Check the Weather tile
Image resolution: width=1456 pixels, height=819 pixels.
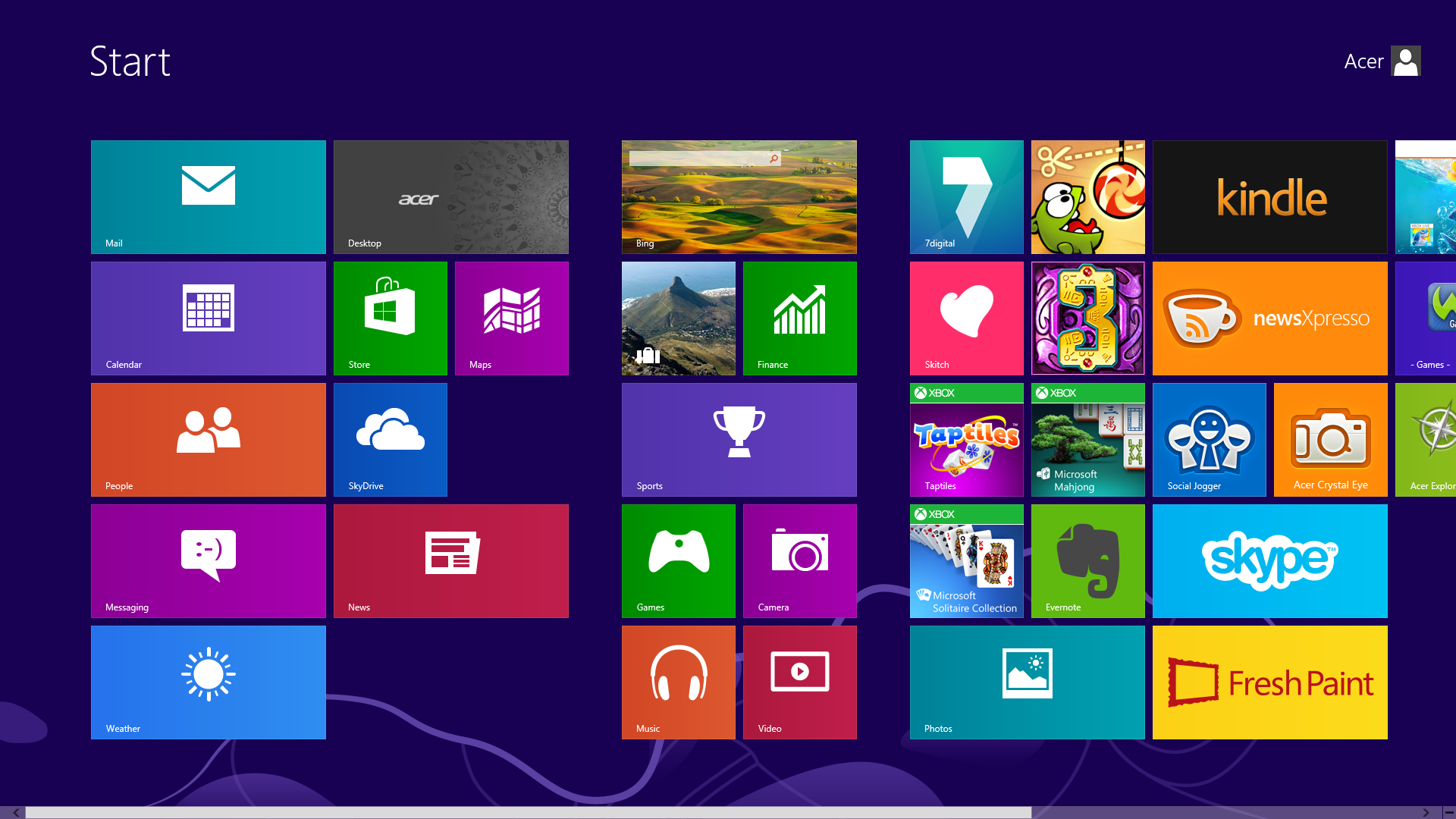(209, 682)
